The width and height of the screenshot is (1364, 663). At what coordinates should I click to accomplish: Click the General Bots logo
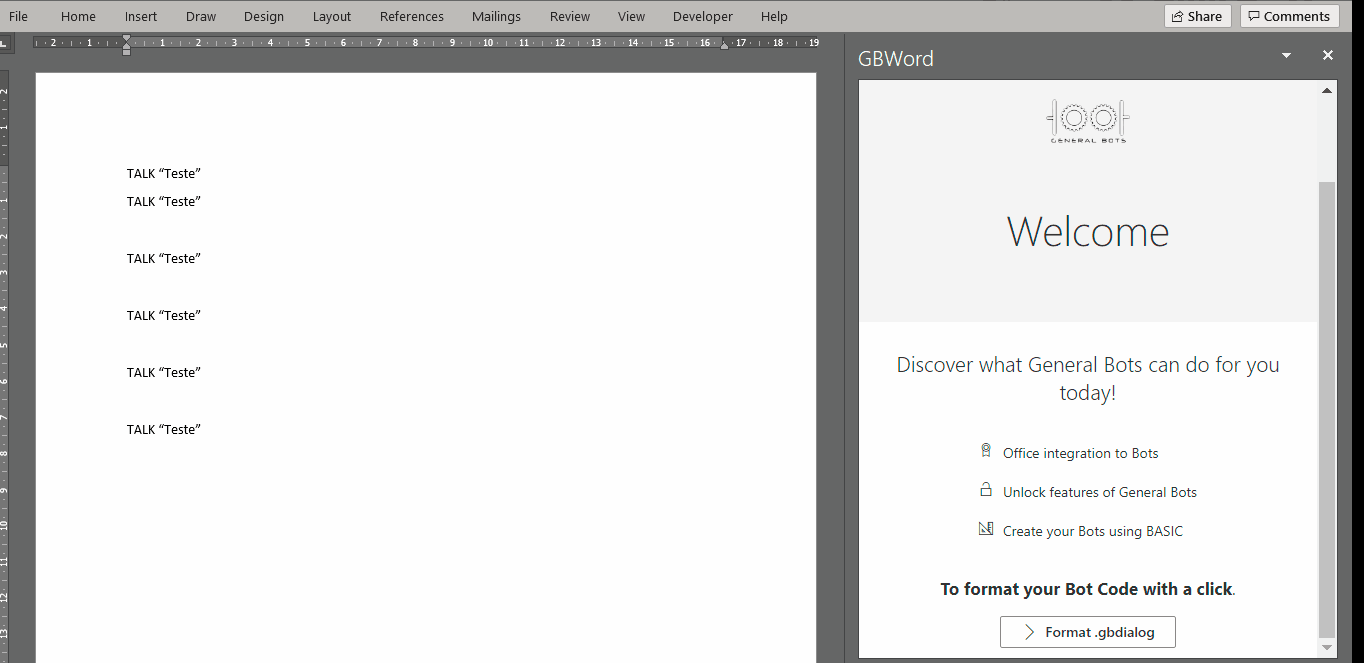[x=1087, y=120]
